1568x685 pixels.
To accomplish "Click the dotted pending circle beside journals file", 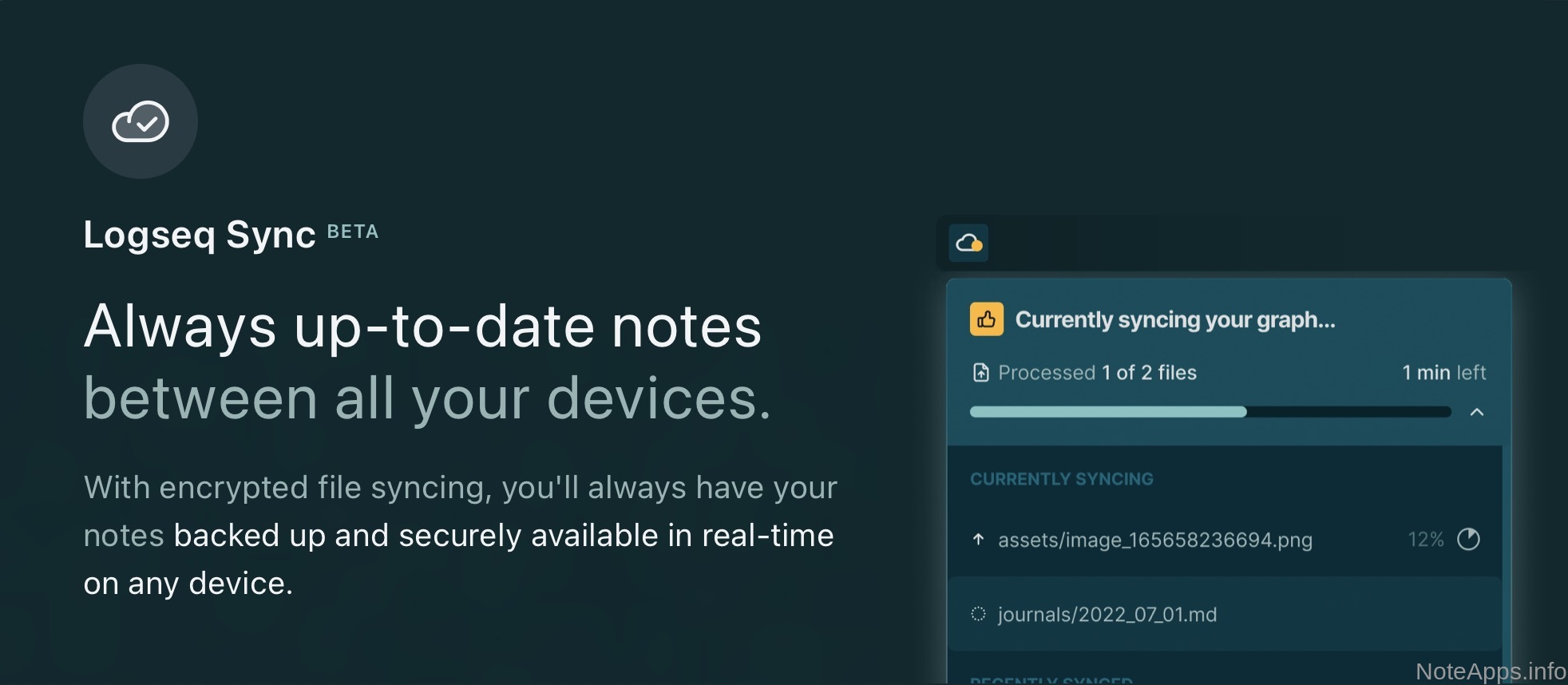I will [x=978, y=614].
